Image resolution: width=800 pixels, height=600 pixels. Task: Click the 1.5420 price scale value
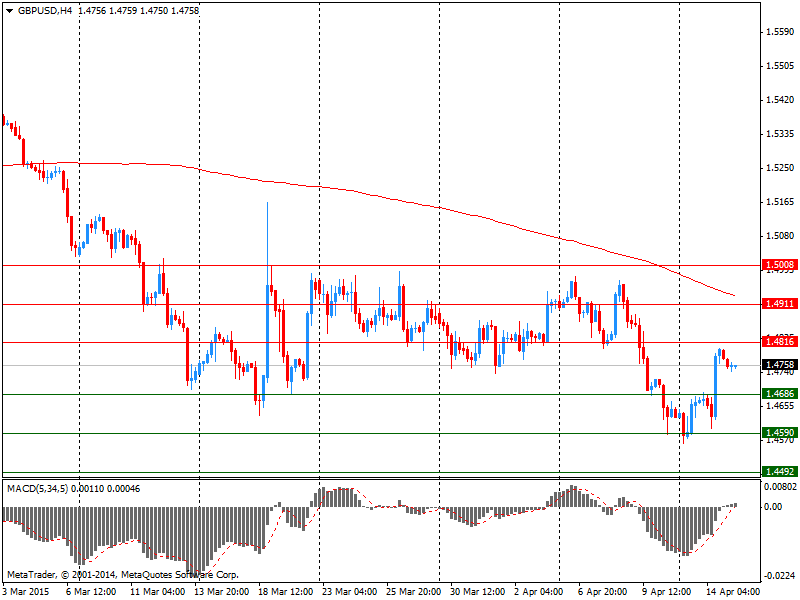(781, 99)
